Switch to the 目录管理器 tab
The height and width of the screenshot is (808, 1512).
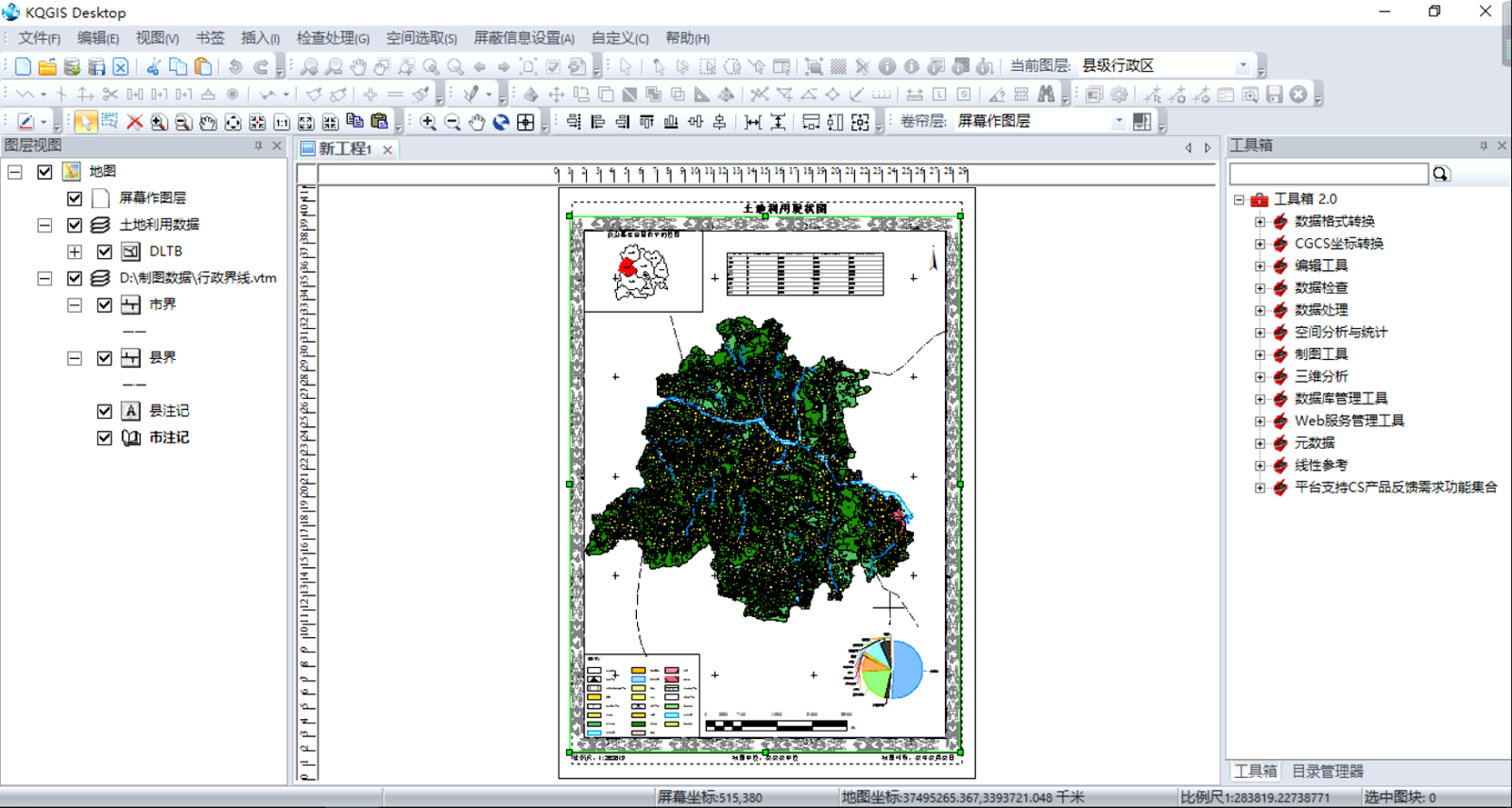point(1327,771)
